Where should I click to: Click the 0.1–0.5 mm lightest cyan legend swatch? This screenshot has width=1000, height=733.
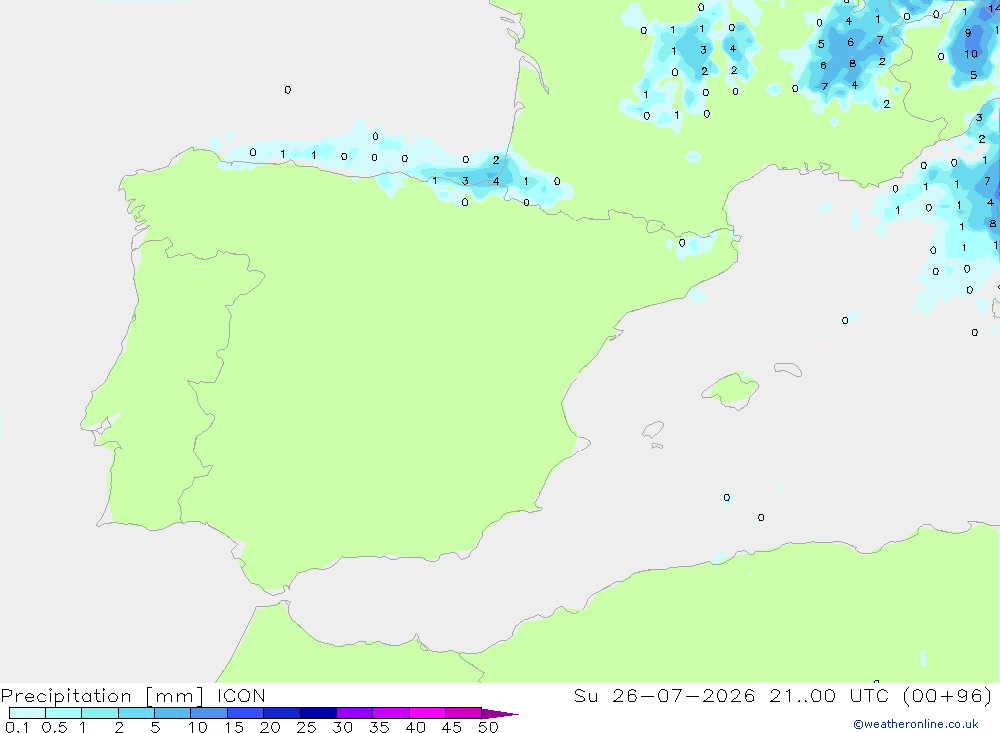[x=27, y=713]
